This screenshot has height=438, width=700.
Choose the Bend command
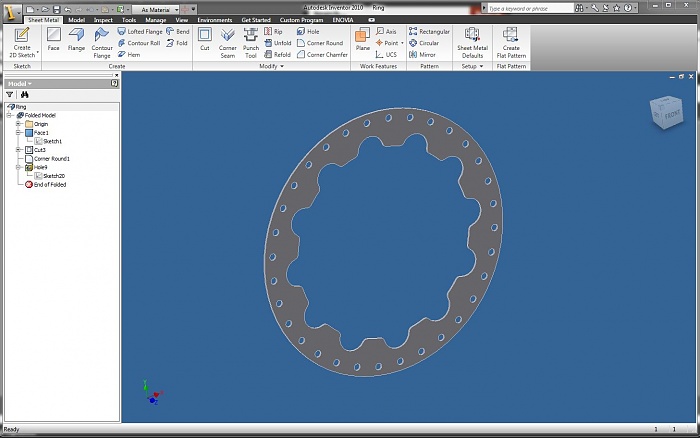click(x=178, y=31)
